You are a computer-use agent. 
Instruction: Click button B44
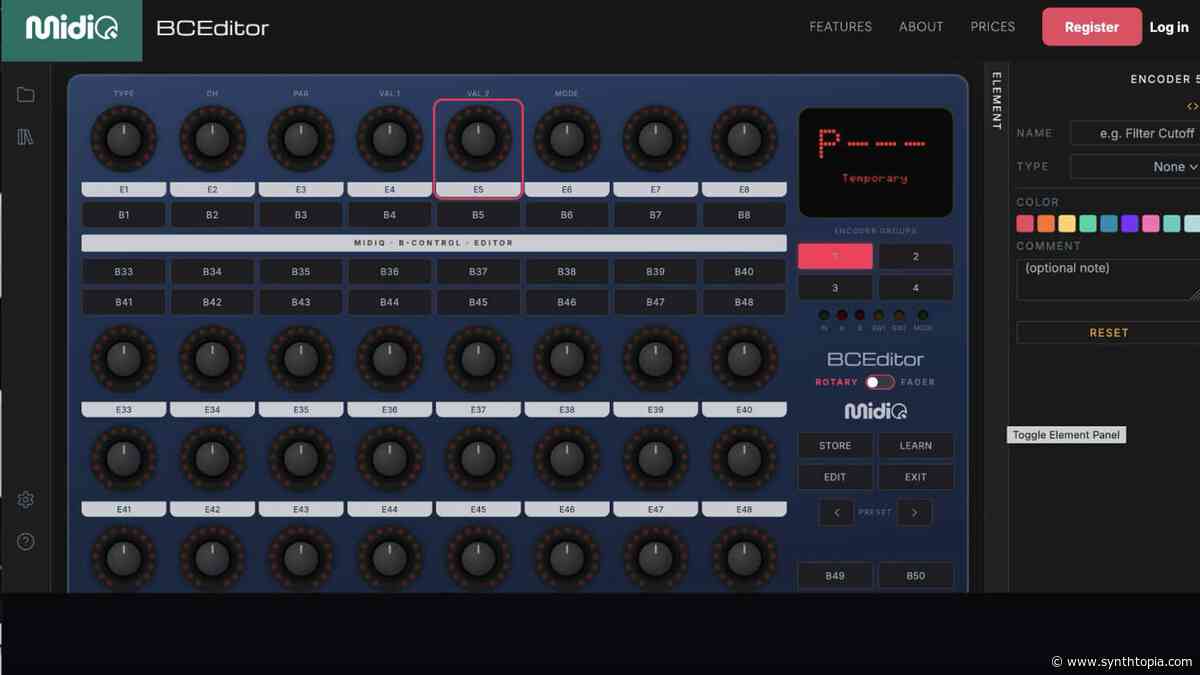coord(390,302)
